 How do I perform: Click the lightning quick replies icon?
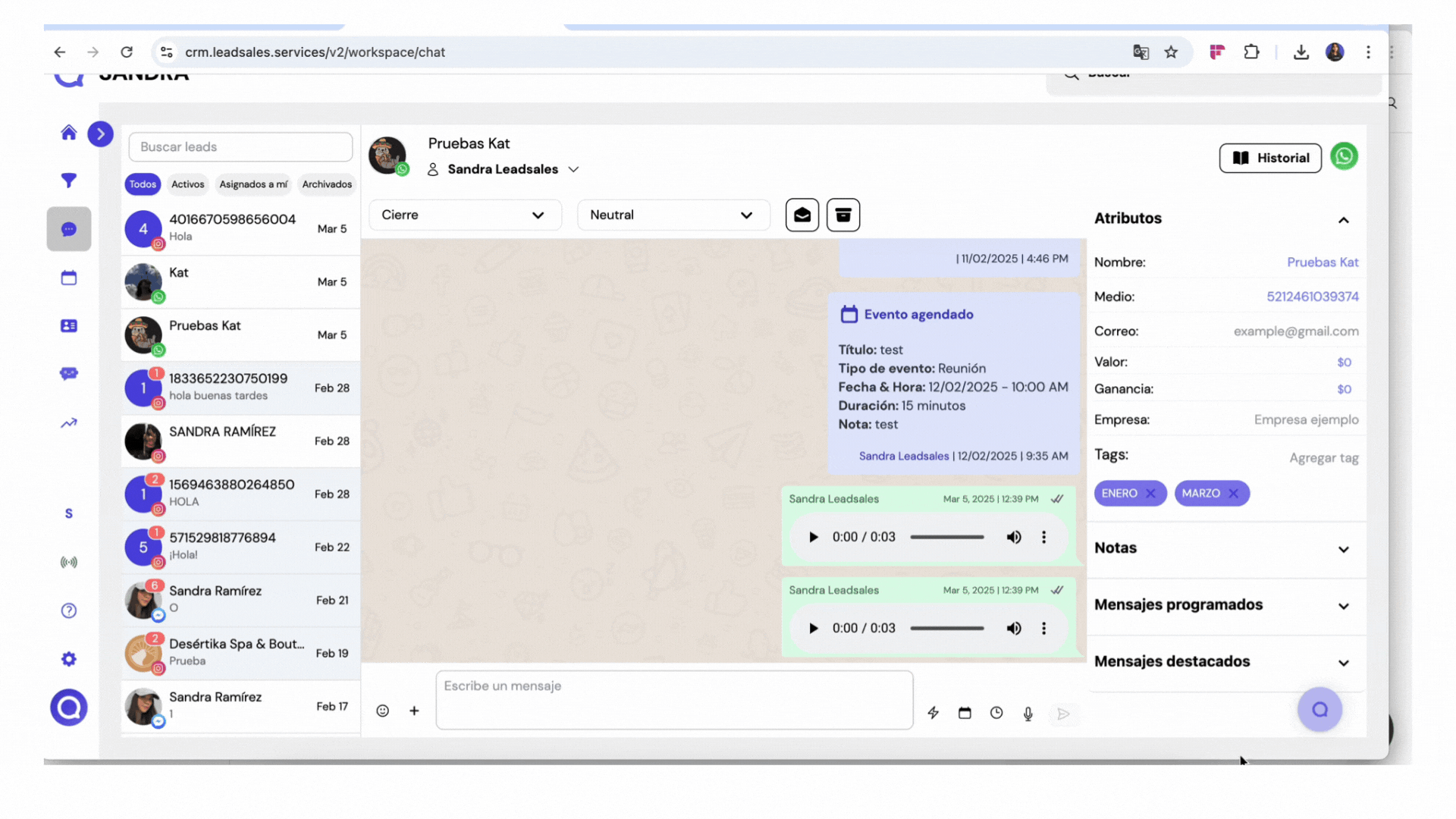933,713
